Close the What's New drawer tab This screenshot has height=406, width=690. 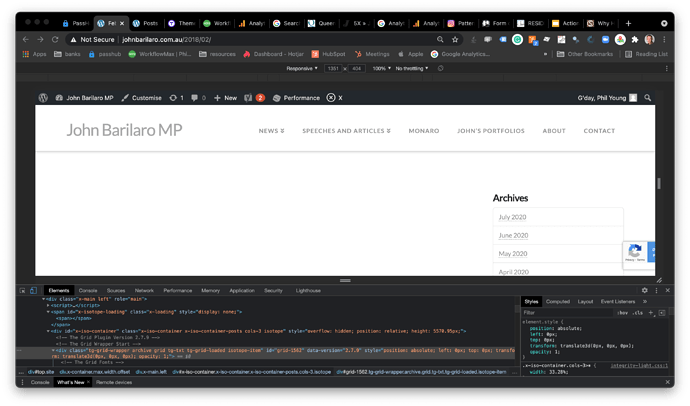click(x=88, y=382)
